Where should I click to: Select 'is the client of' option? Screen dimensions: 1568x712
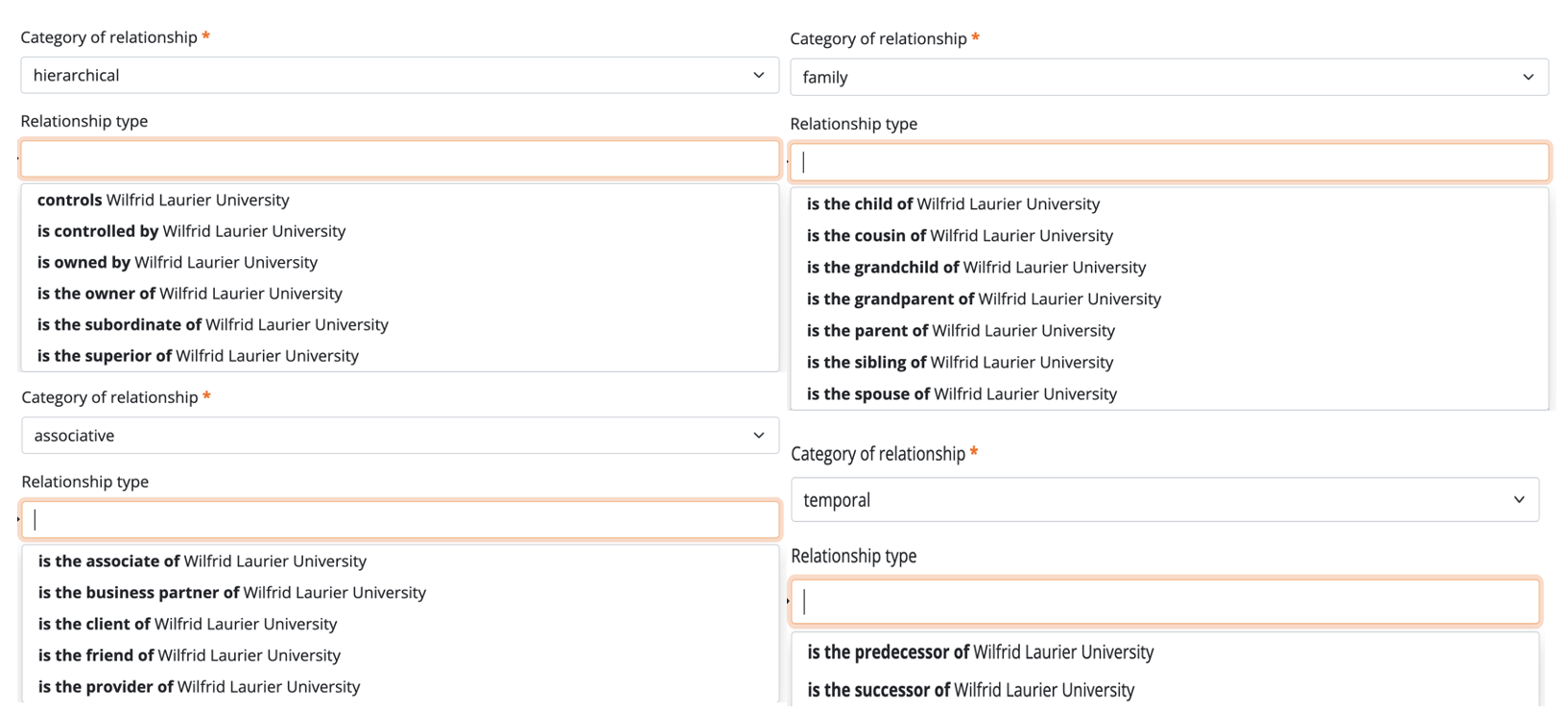187,625
